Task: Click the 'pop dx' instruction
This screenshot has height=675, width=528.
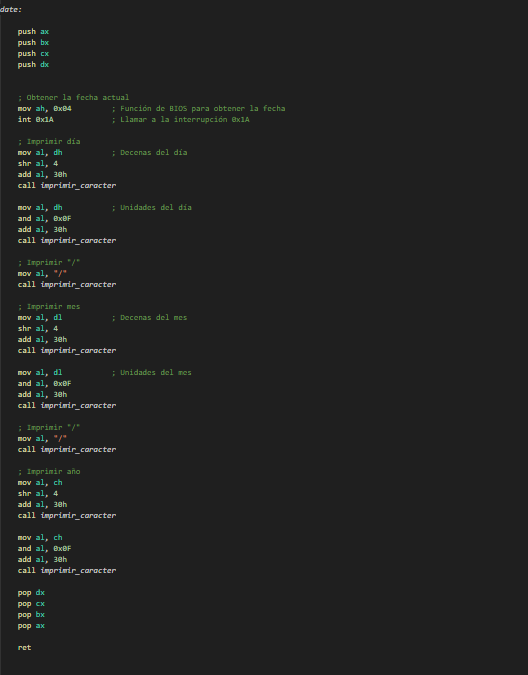Action: (31, 592)
